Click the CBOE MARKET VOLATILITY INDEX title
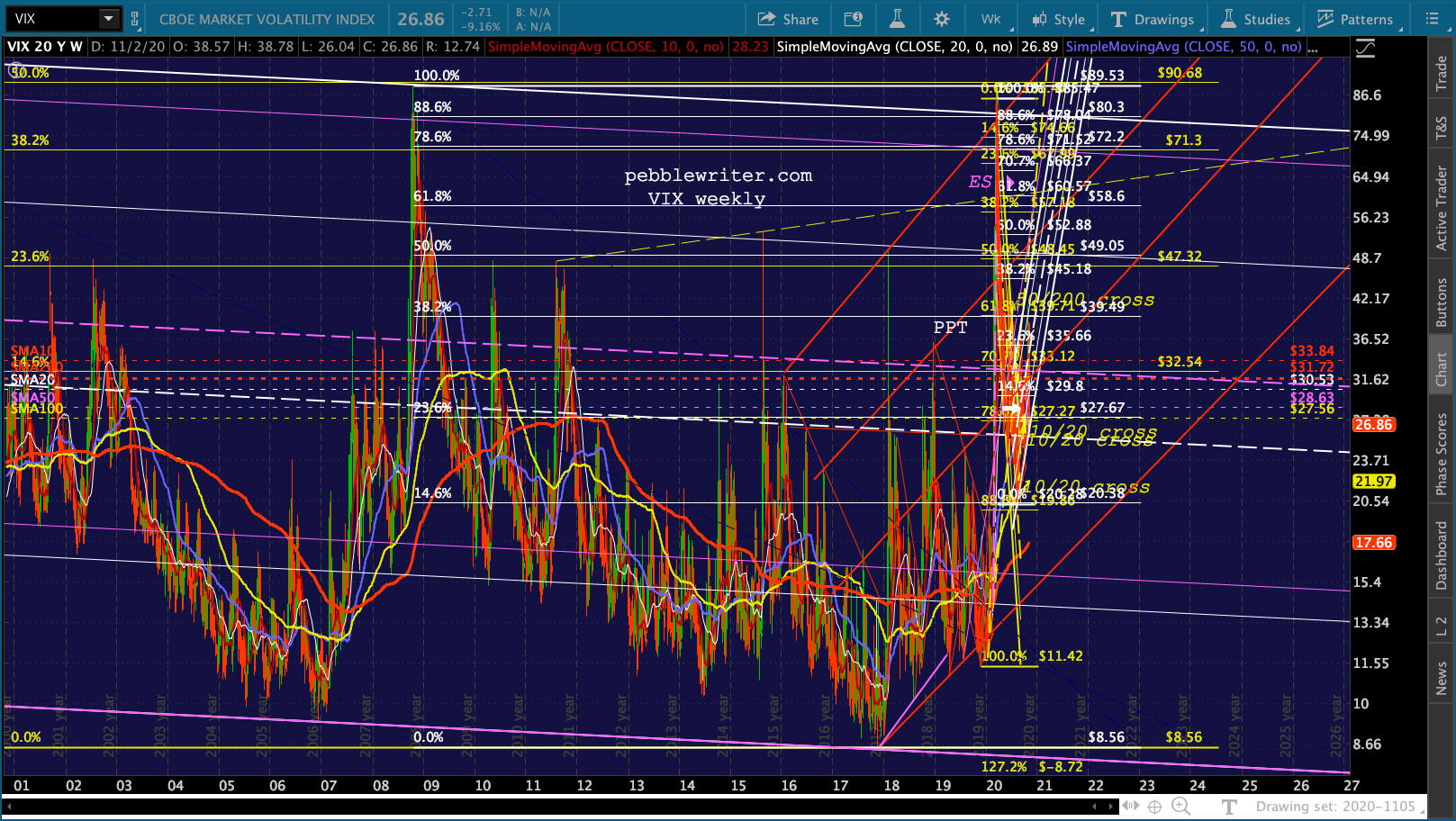Image resolution: width=1456 pixels, height=821 pixels. pyautogui.click(x=267, y=19)
